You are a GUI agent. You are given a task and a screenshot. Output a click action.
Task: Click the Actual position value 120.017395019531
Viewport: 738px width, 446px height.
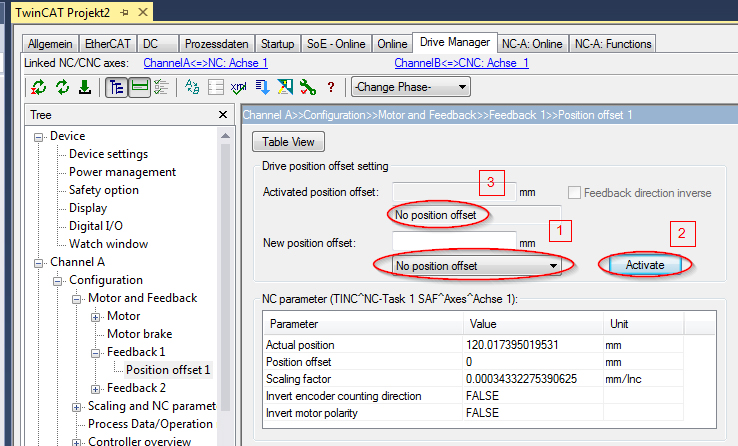(x=512, y=345)
